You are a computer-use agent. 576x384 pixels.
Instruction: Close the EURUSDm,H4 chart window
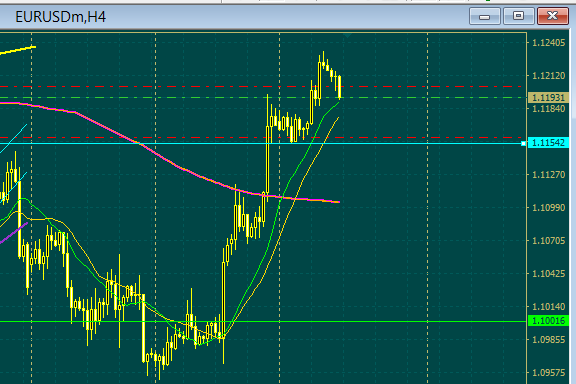pyautogui.click(x=552, y=16)
